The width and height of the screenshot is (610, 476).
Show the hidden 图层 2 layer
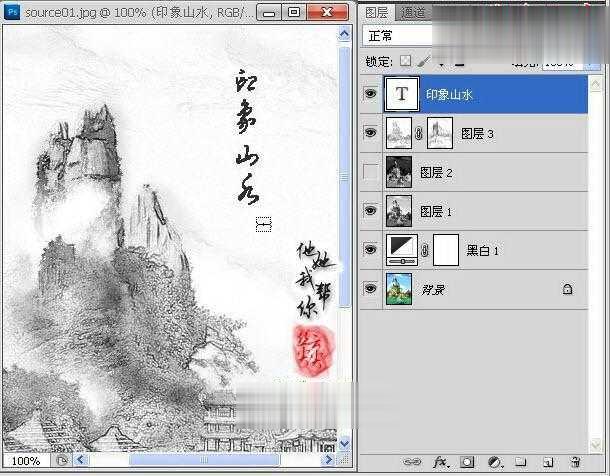point(370,172)
